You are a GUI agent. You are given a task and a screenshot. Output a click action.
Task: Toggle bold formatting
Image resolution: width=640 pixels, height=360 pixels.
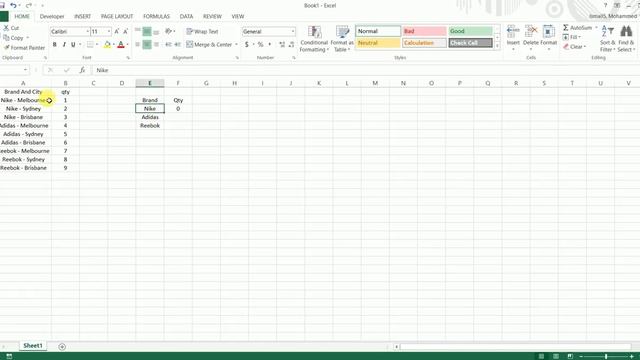(x=54, y=44)
